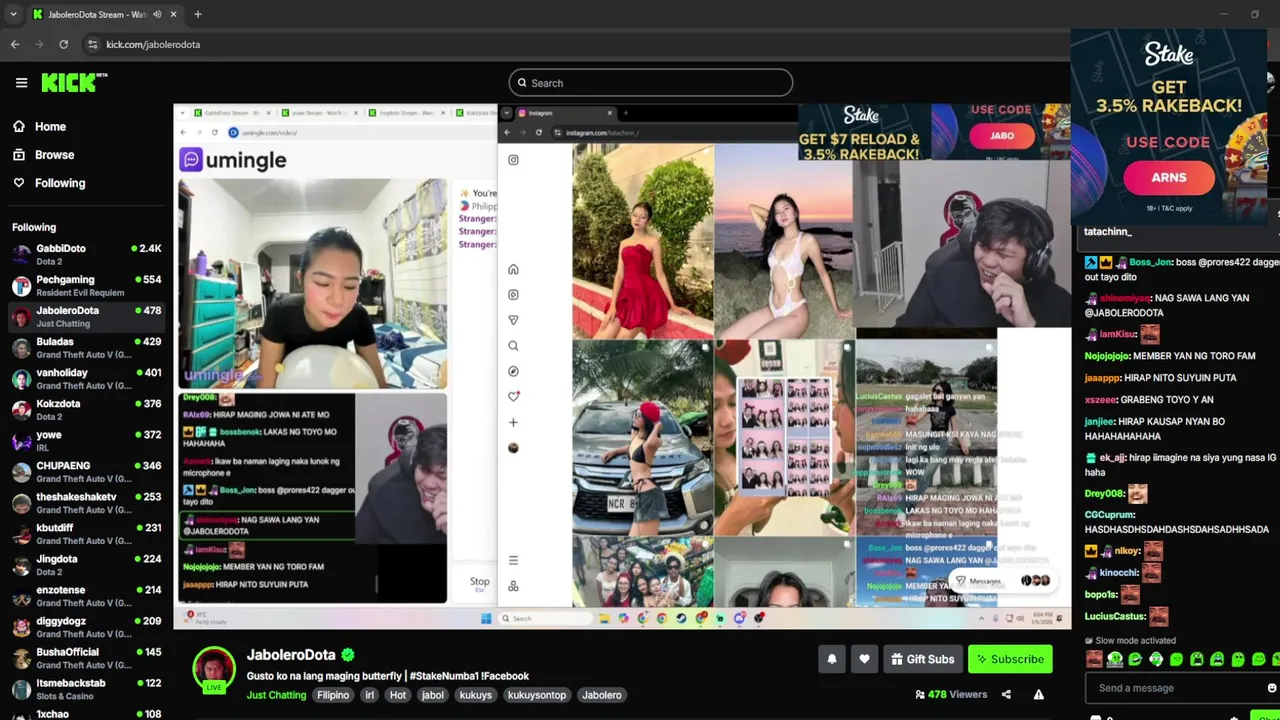
Task: Click the verified badge next to JaboleroDota
Action: pyautogui.click(x=348, y=655)
